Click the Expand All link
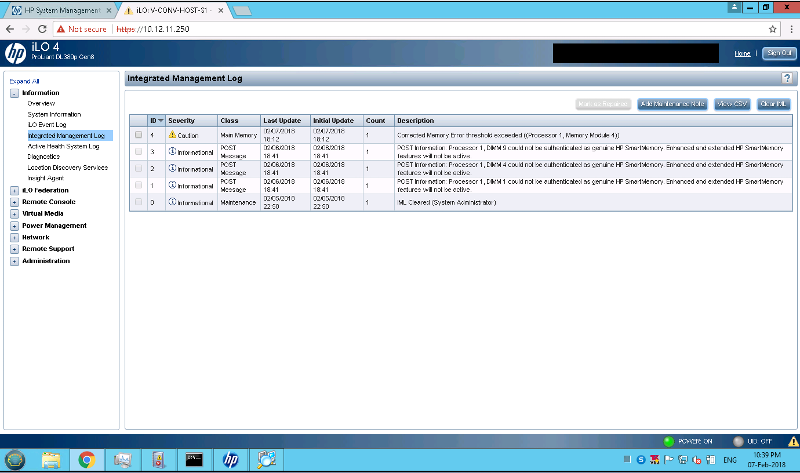800x473 pixels. 24,81
